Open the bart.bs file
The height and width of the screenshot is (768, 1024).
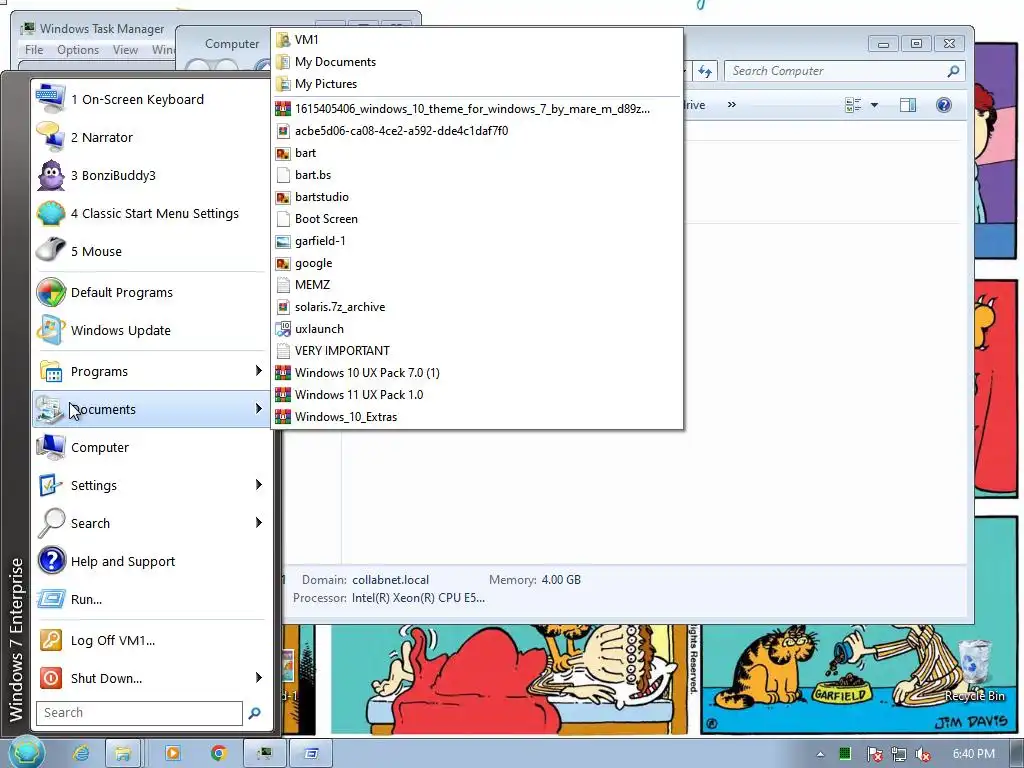[477, 174]
